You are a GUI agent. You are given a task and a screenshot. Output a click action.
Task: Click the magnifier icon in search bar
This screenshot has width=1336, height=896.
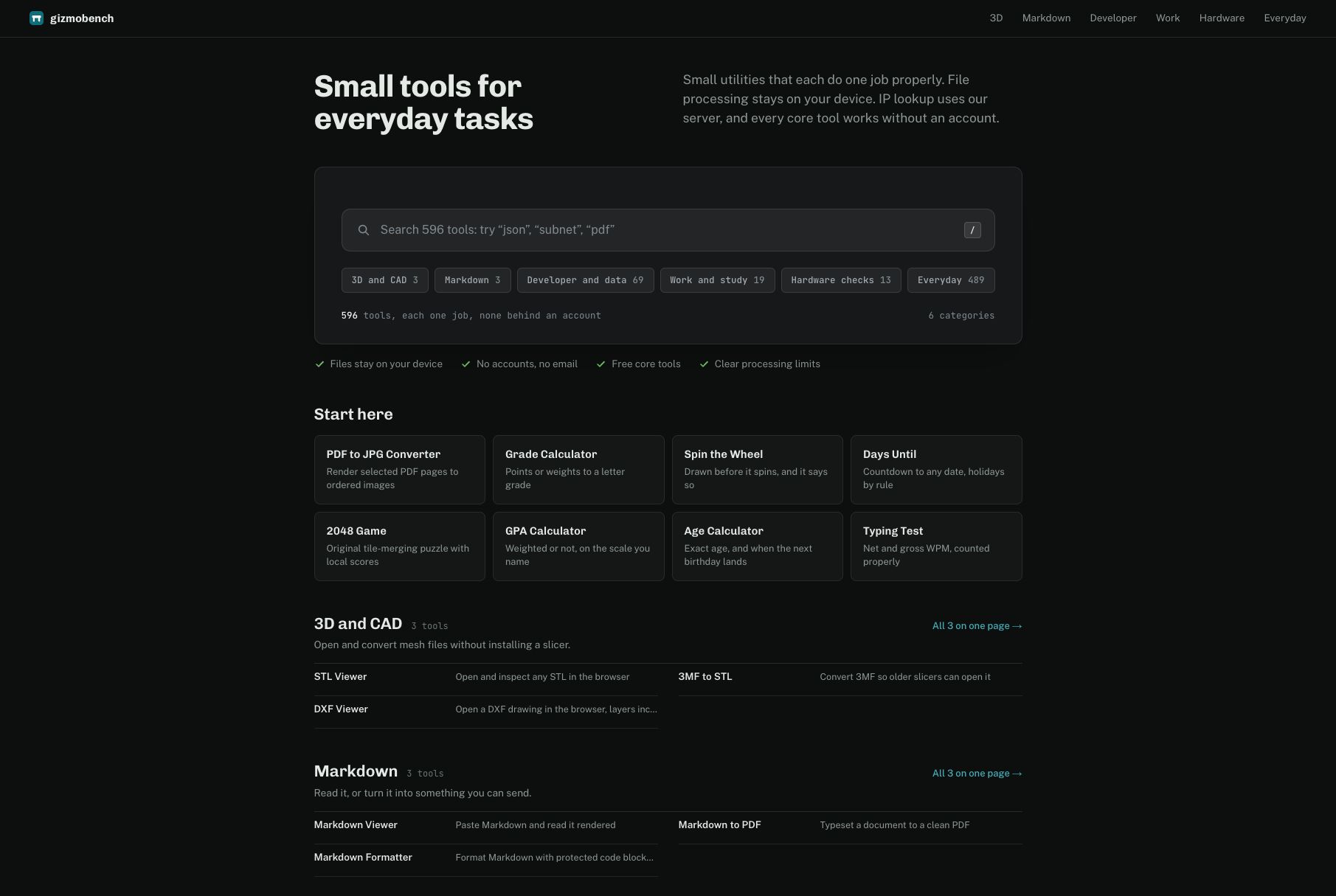pyautogui.click(x=363, y=230)
